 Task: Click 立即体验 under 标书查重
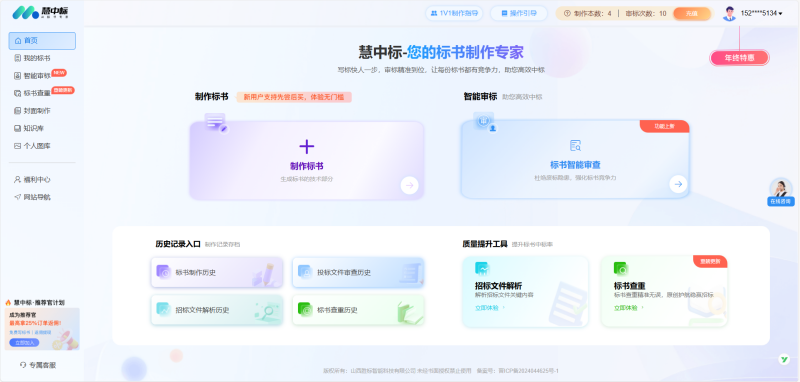[x=629, y=308]
